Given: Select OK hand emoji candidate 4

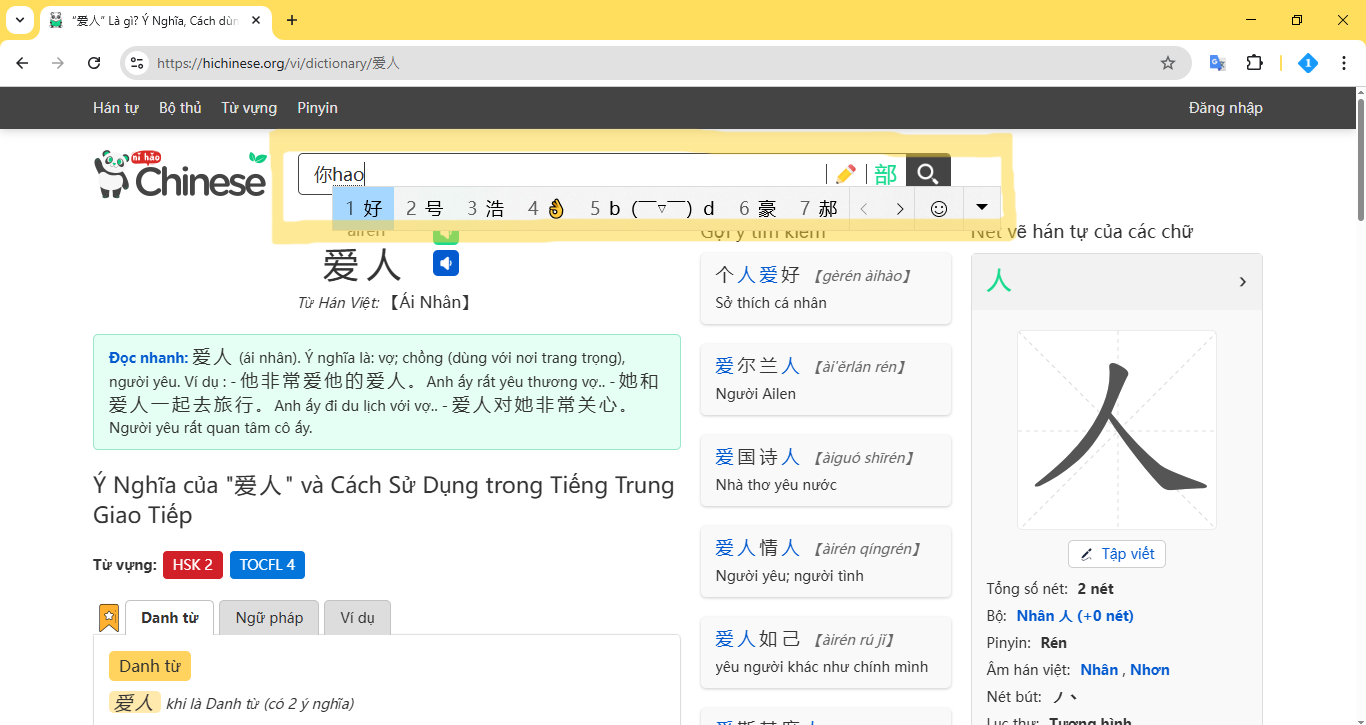Looking at the screenshot, I should (547, 208).
